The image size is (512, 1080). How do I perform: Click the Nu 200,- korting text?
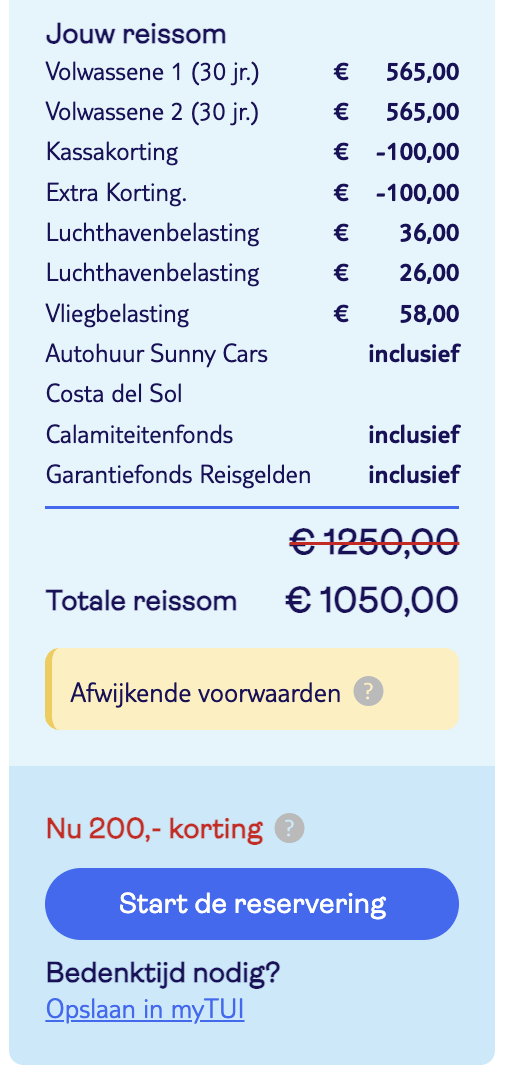point(154,829)
